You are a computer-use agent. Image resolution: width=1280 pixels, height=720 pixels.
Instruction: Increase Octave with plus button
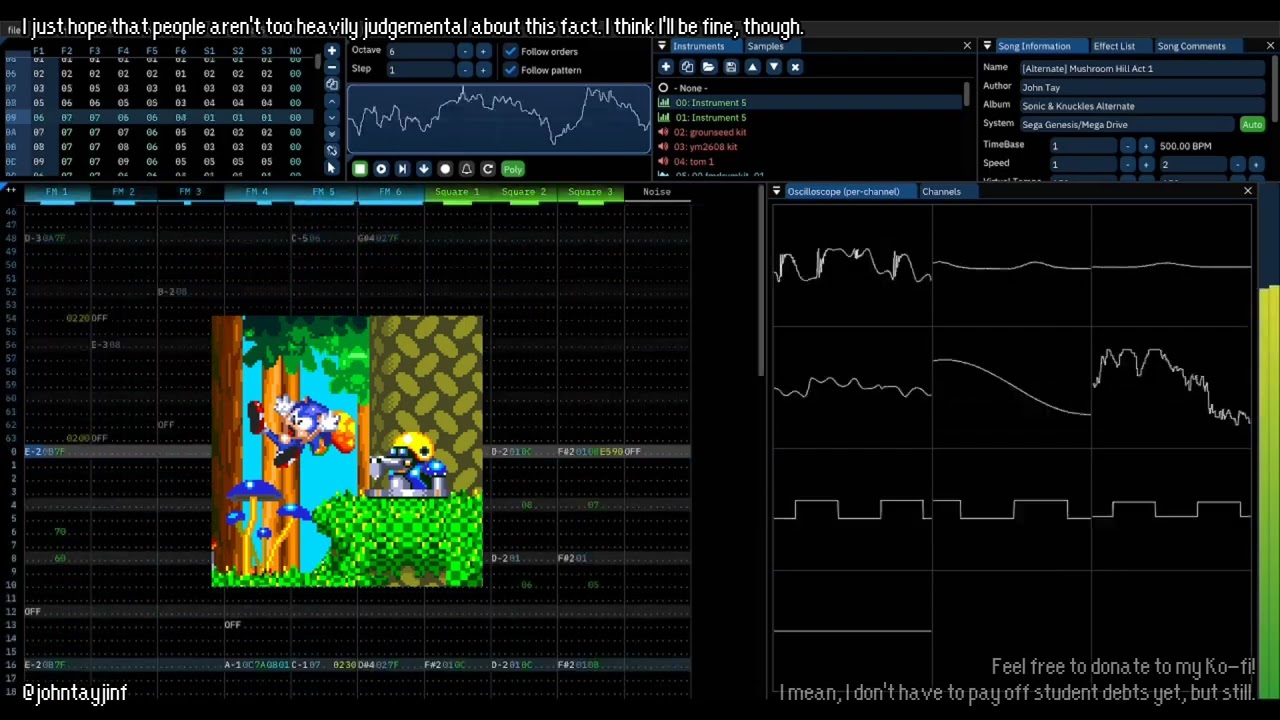click(483, 51)
